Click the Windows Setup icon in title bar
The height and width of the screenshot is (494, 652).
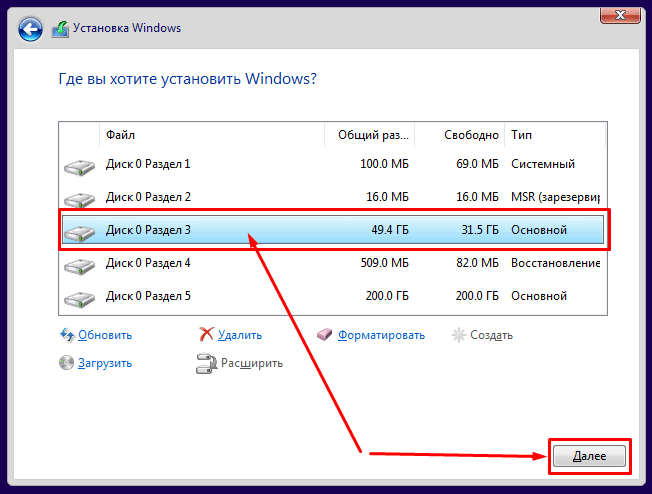click(x=60, y=29)
